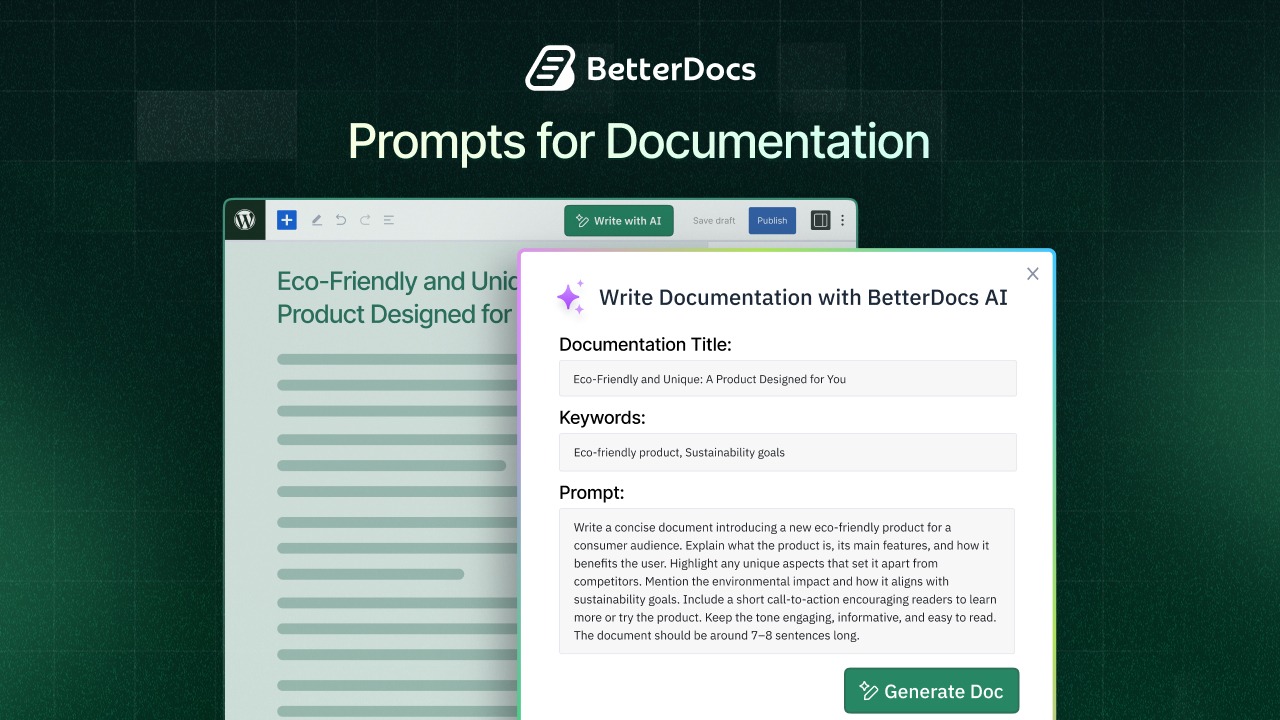Click the WordPress logo in the editor toolbar
The height and width of the screenshot is (720, 1280).
[x=245, y=220]
